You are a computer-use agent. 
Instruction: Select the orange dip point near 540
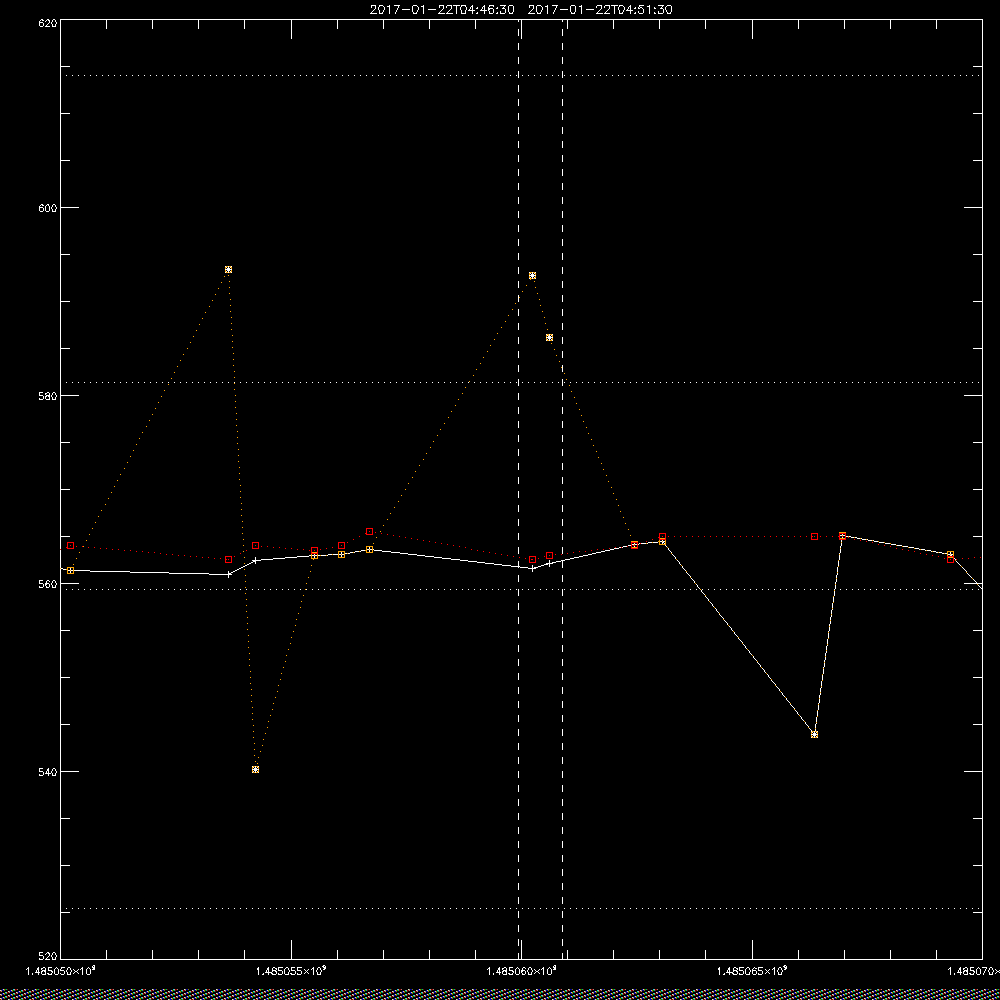click(255, 770)
